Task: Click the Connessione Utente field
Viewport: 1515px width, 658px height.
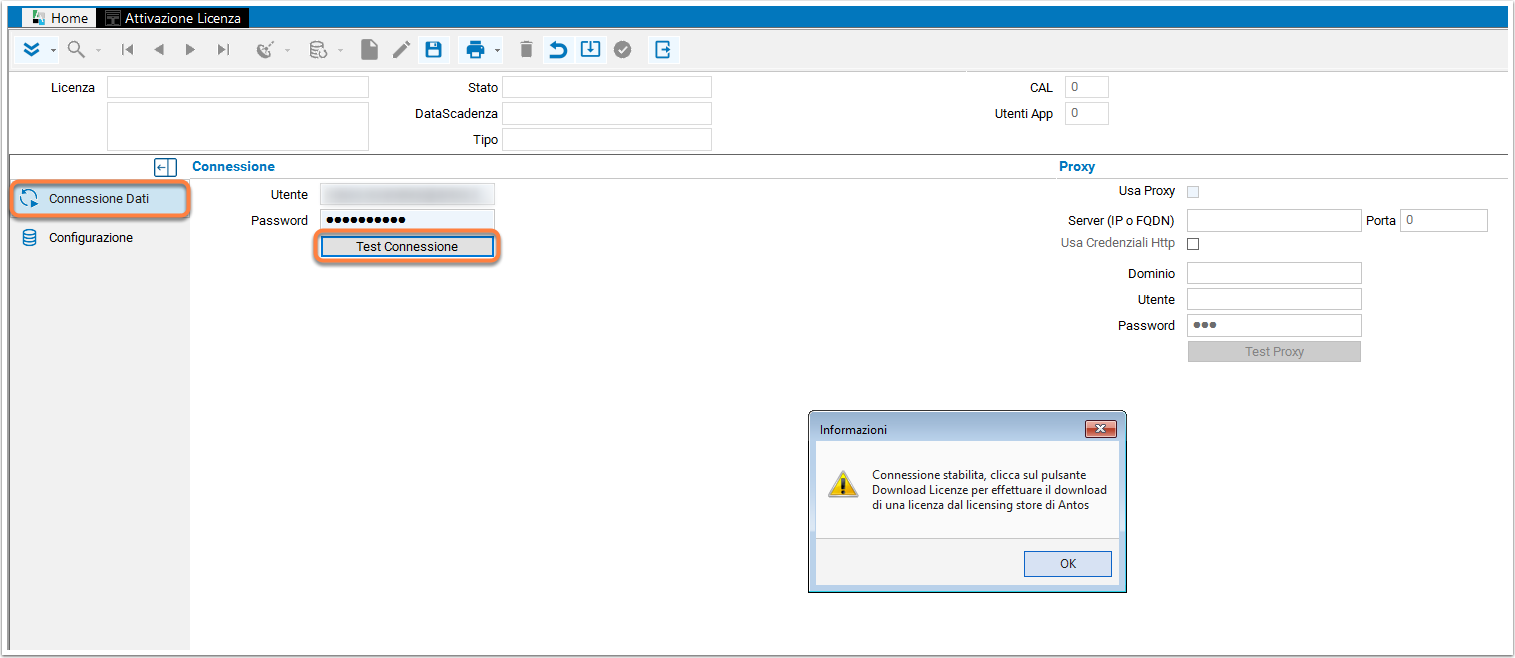Action: click(x=407, y=194)
